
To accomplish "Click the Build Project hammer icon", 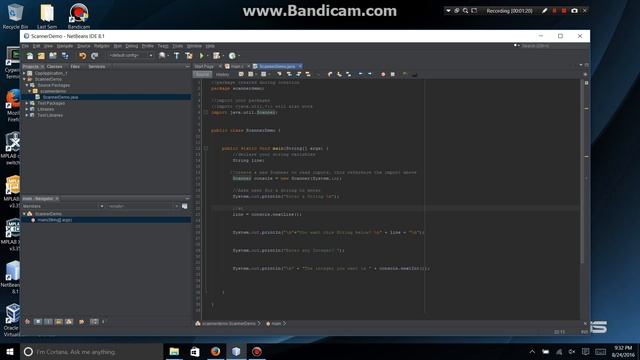I will (177, 56).
